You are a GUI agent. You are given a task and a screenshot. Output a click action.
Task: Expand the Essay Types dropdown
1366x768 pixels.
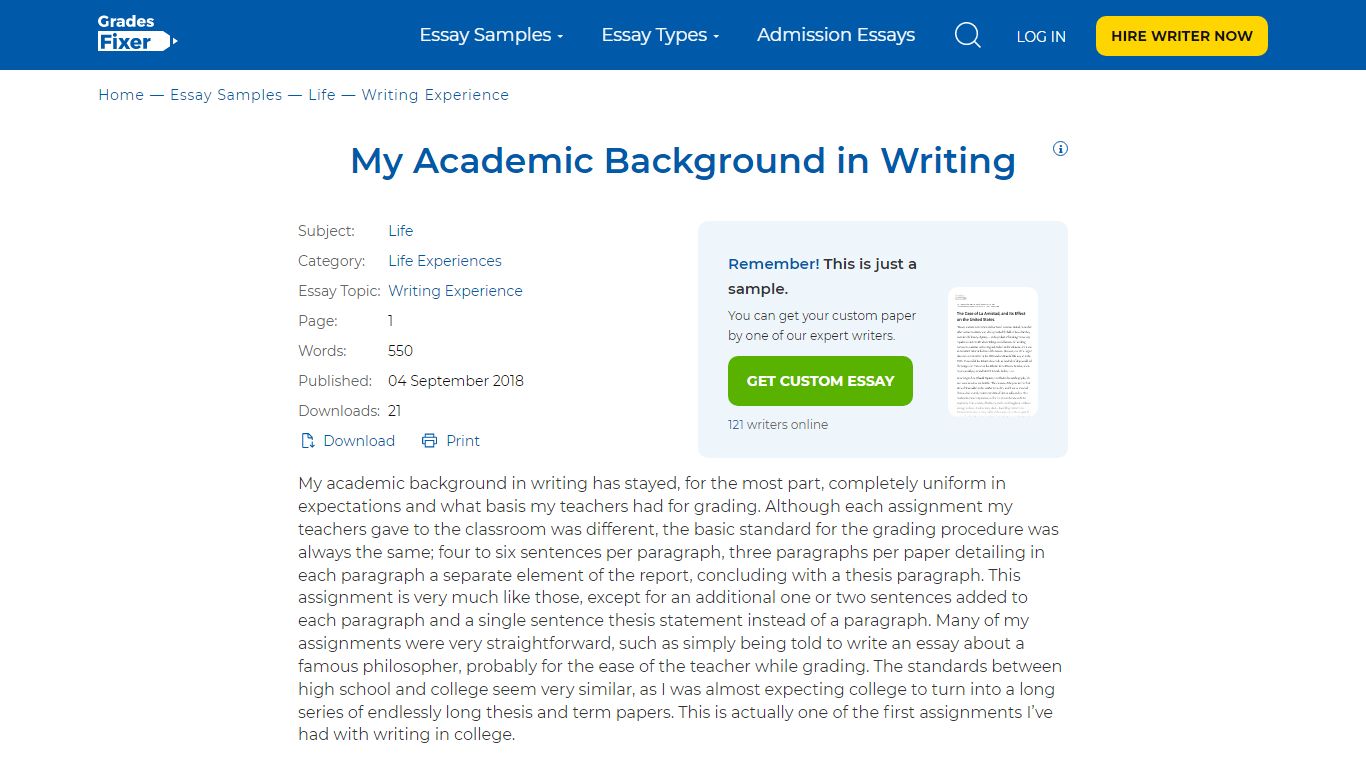(x=660, y=35)
